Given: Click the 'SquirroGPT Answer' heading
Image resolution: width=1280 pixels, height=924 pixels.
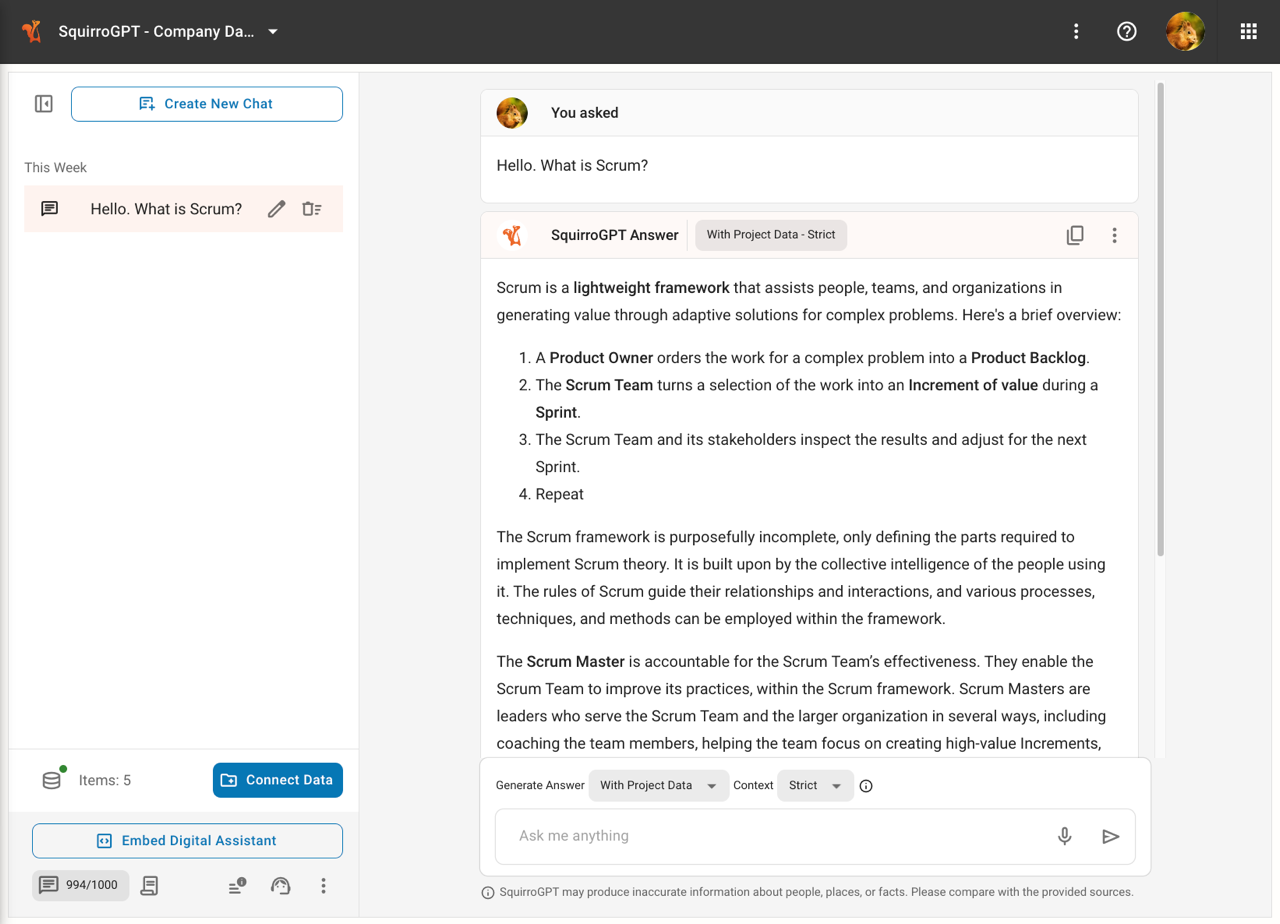Looking at the screenshot, I should point(615,235).
